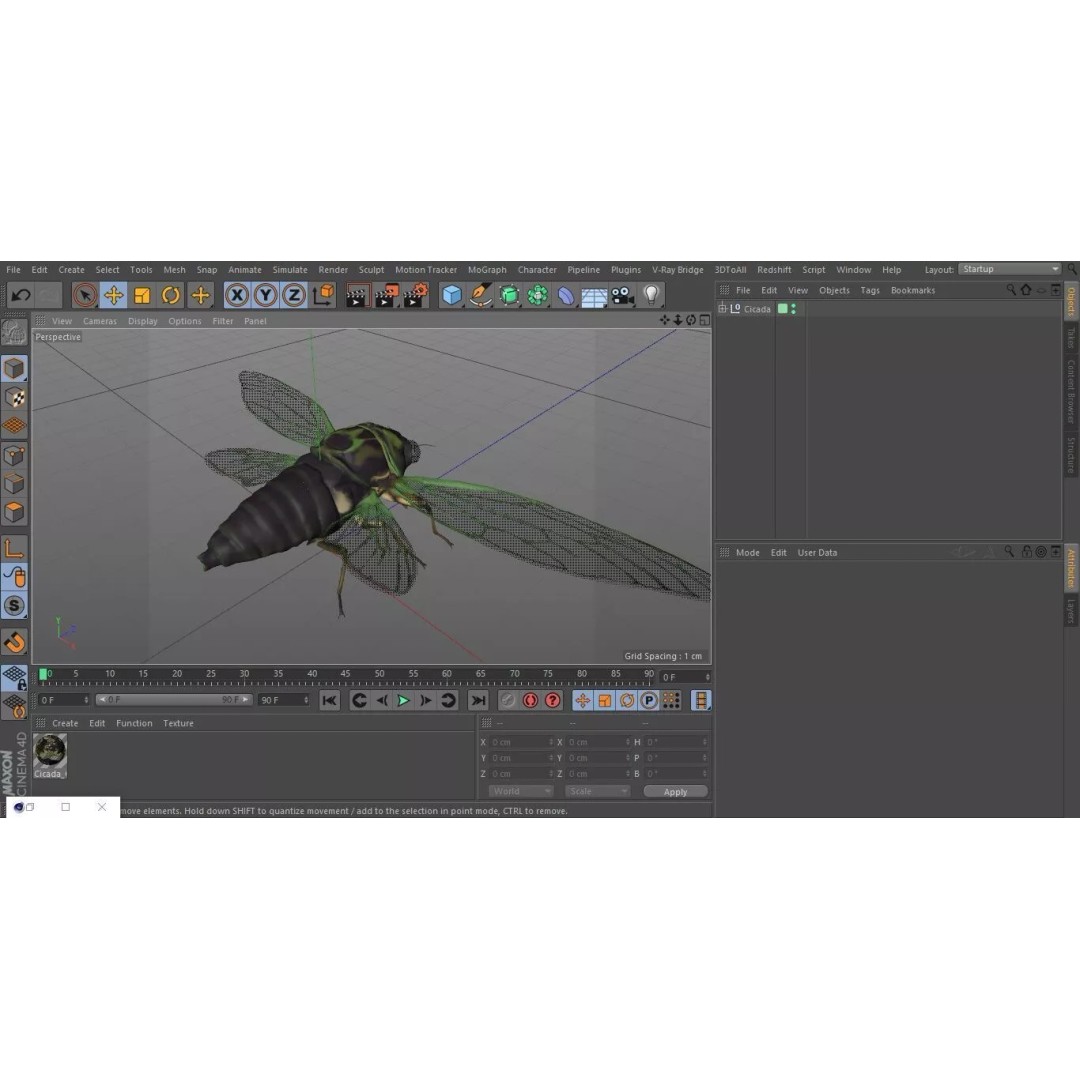The height and width of the screenshot is (1080, 1080).
Task: Toggle X axis lock
Action: [x=236, y=295]
